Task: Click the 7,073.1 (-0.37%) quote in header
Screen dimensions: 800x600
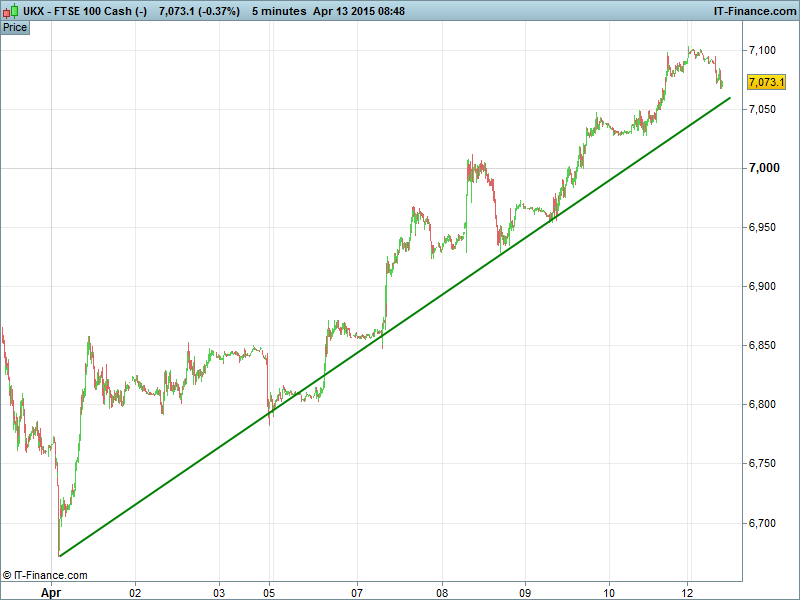Action: [x=199, y=11]
